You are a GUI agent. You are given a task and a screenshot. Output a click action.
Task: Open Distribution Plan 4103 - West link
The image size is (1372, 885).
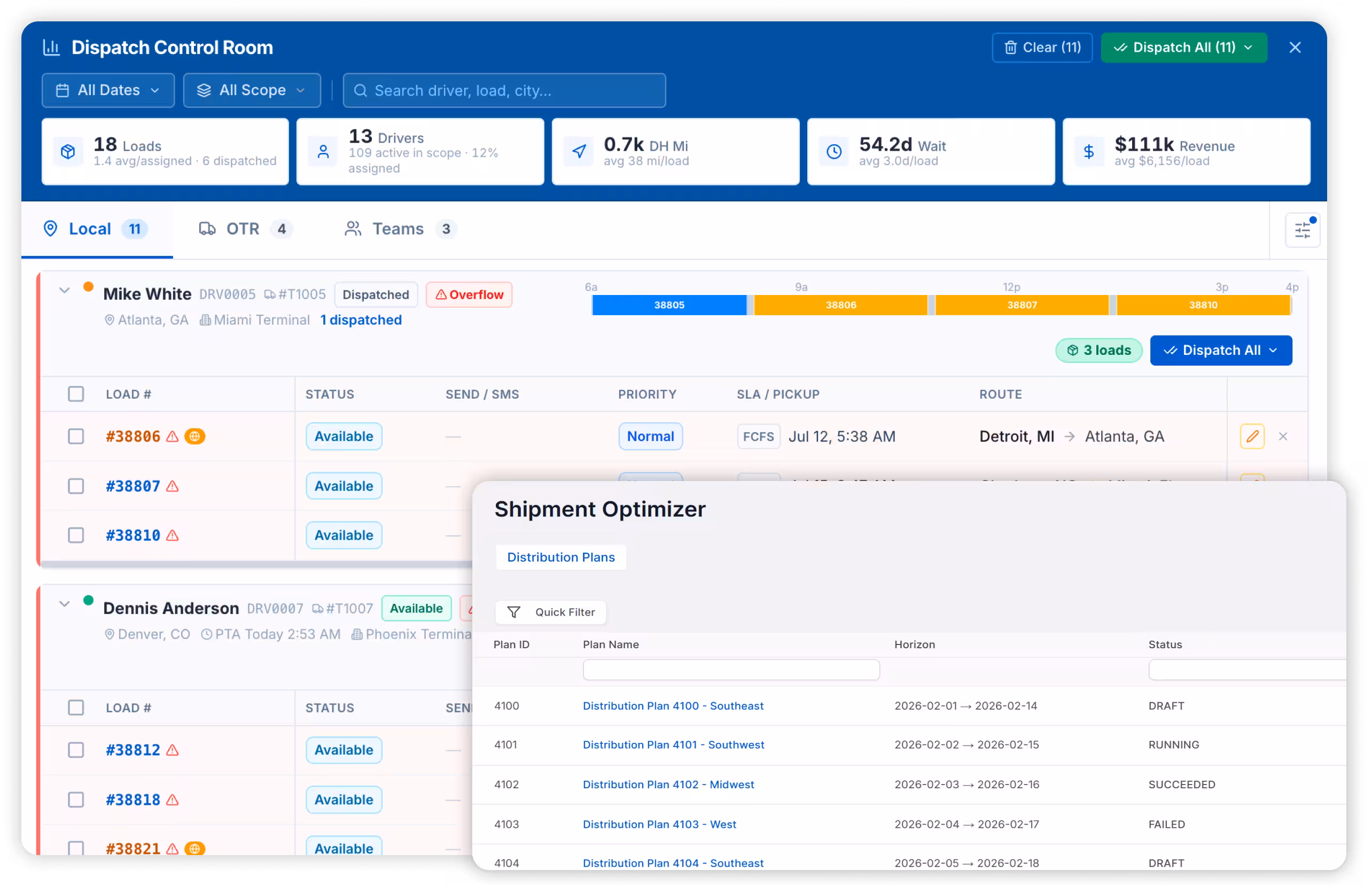tap(660, 825)
